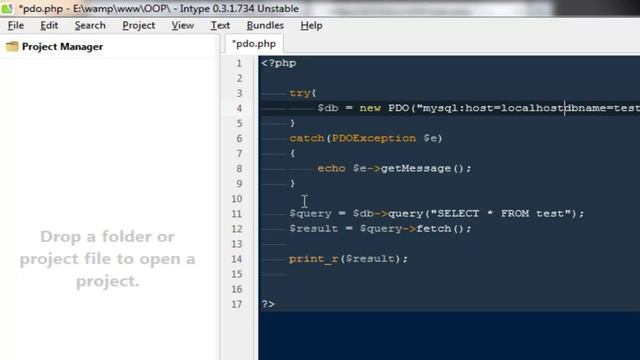Open the Bundles menu
This screenshot has width=640, height=360.
(265, 26)
